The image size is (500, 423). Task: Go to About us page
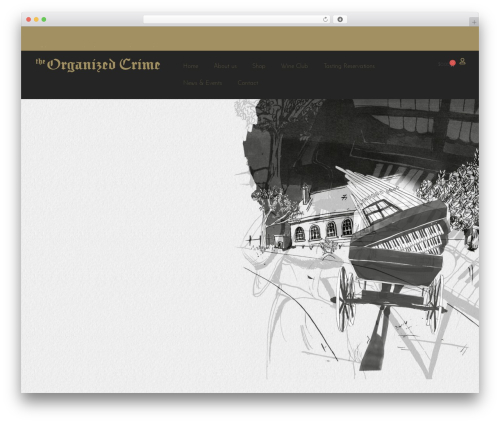(x=225, y=66)
